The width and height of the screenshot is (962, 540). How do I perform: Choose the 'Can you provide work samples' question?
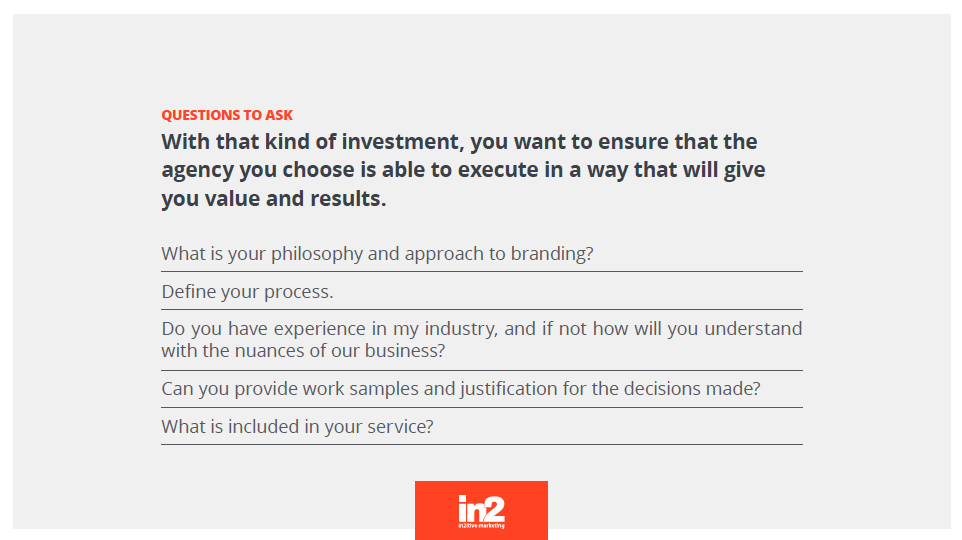click(x=461, y=388)
